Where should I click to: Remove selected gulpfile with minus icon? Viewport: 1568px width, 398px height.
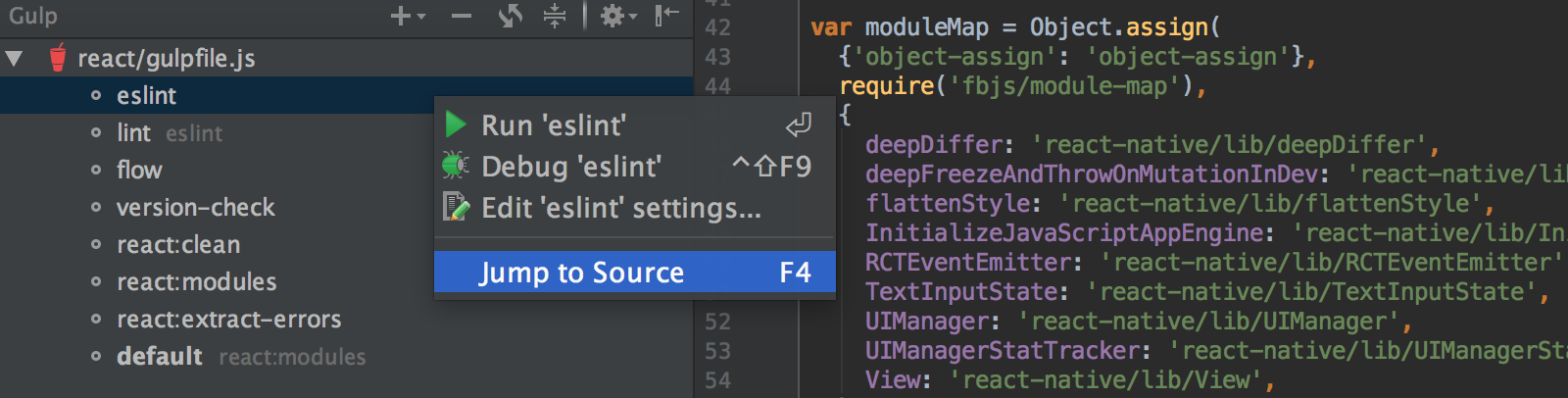[x=462, y=16]
